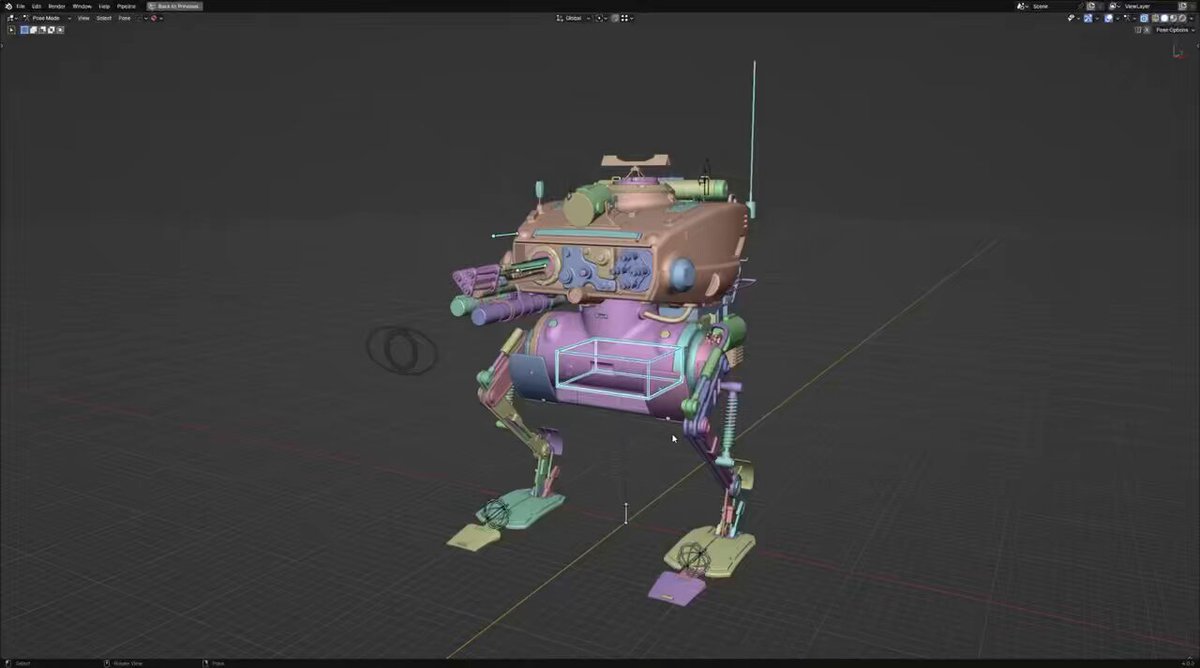
Task: Select the double-ring control left of robot
Action: 401,349
